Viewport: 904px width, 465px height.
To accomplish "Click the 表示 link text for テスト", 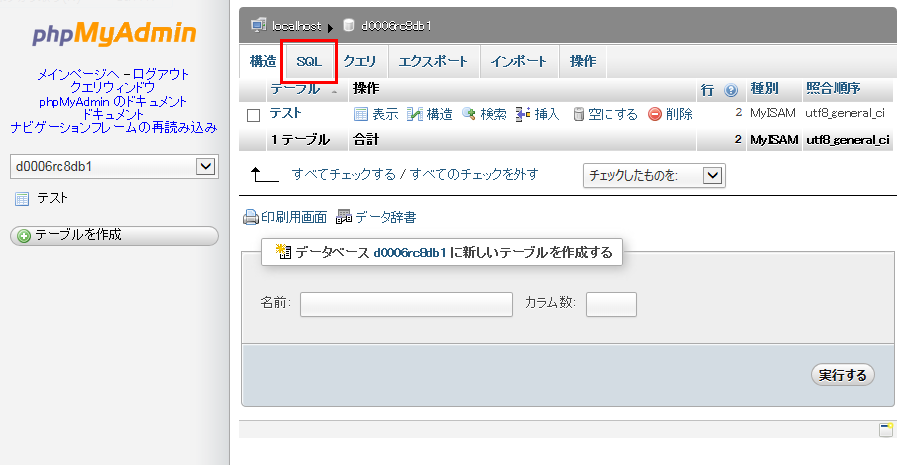I will [385, 114].
